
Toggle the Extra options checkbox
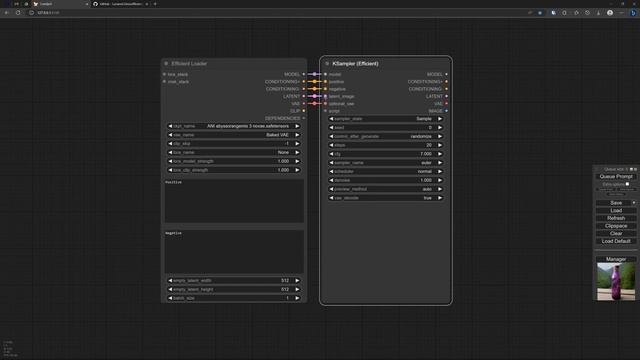click(x=627, y=184)
